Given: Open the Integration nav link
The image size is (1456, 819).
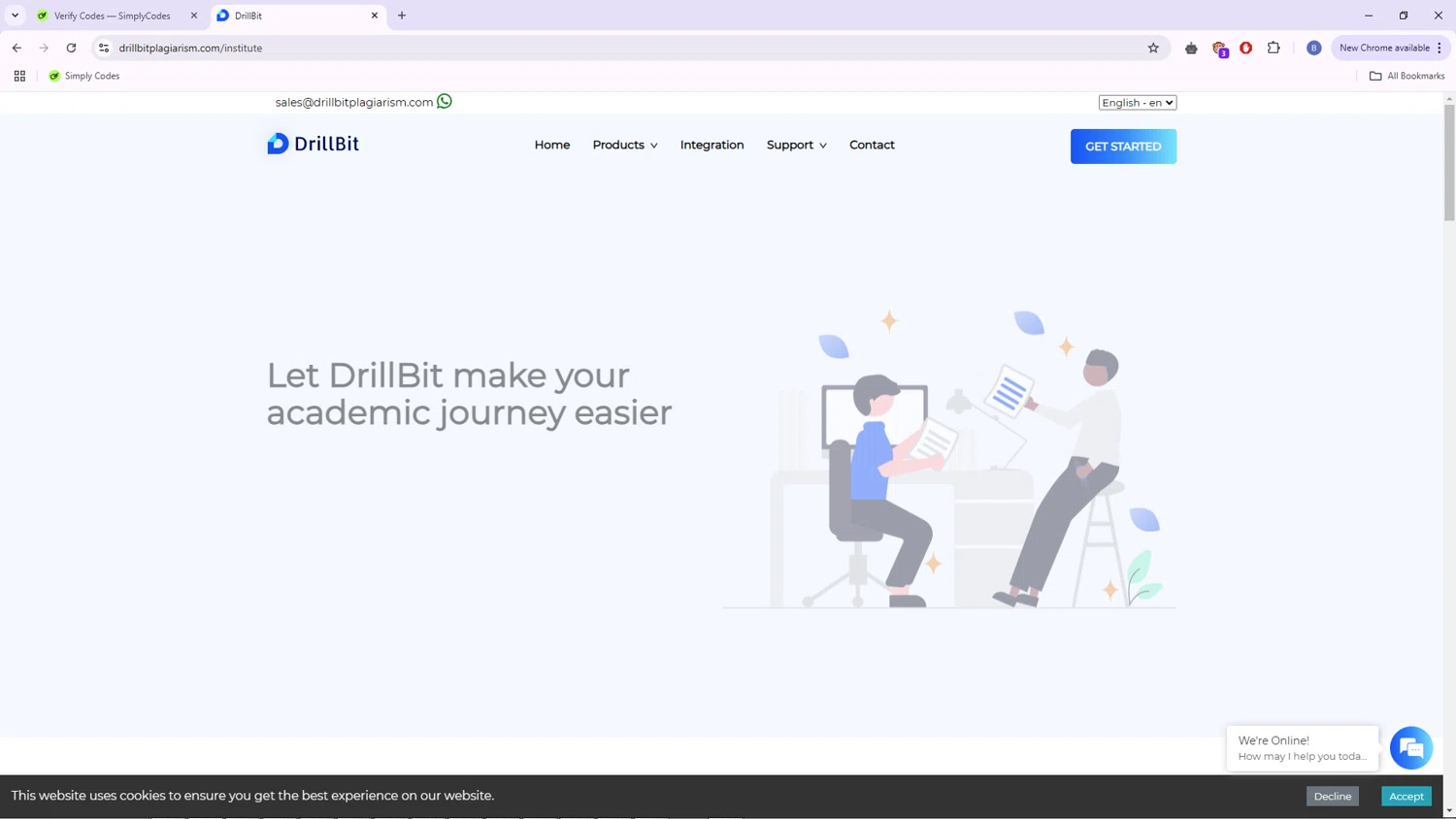Looking at the screenshot, I should pyautogui.click(x=711, y=145).
